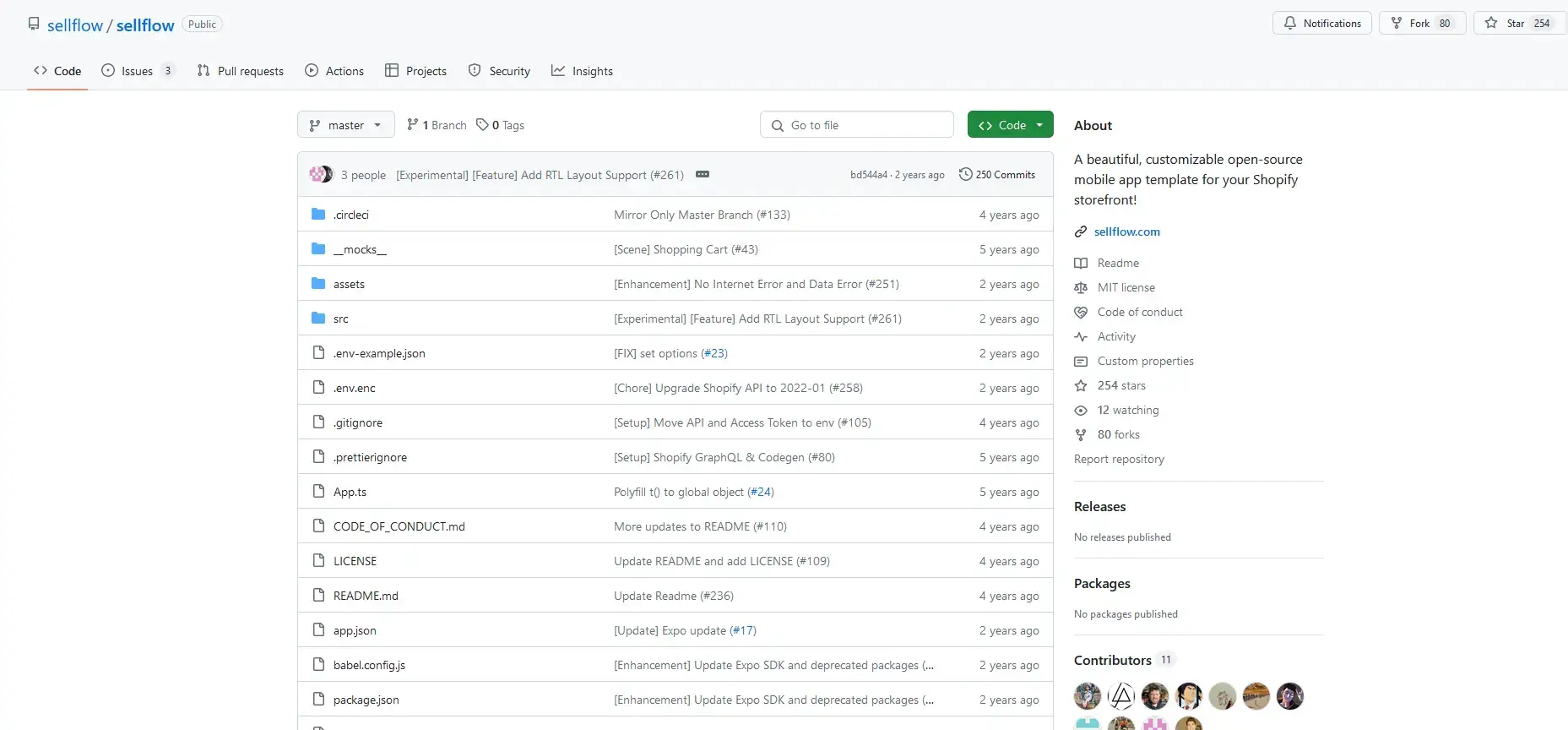Expand the commit message ellipsis
Viewport: 1568px width, 730px height.
[x=703, y=175]
